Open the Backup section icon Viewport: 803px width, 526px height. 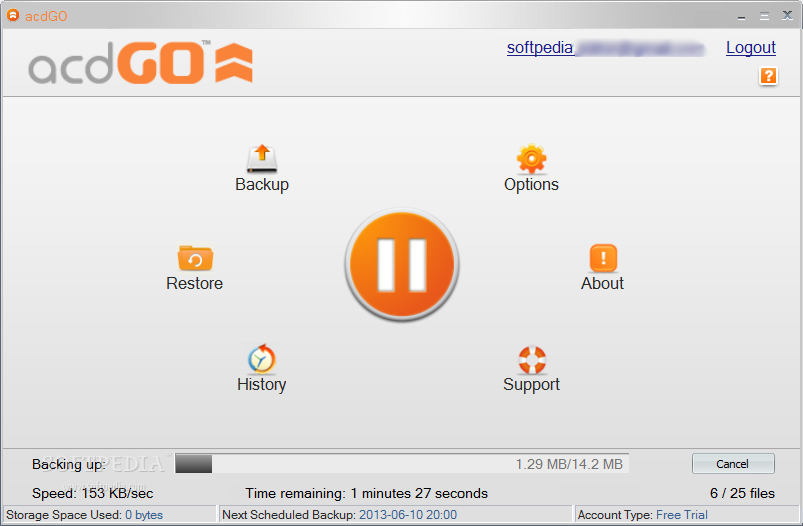(x=262, y=159)
